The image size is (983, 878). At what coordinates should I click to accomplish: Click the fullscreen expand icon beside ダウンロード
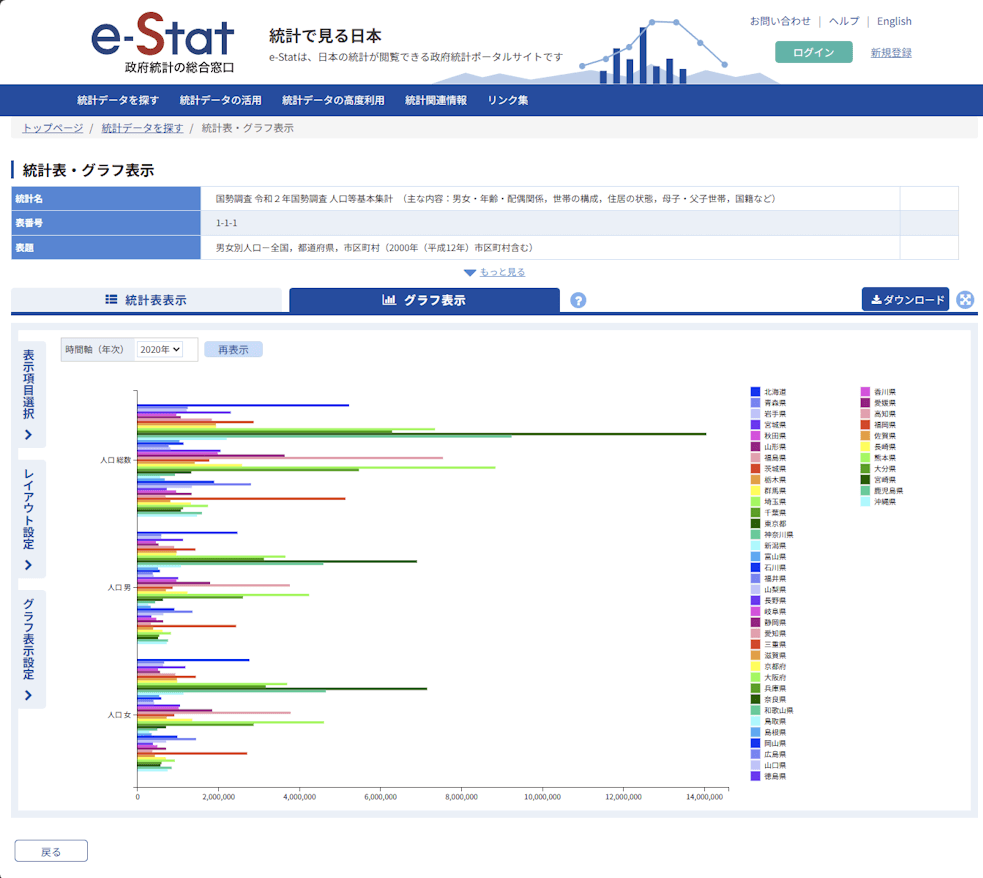965,300
